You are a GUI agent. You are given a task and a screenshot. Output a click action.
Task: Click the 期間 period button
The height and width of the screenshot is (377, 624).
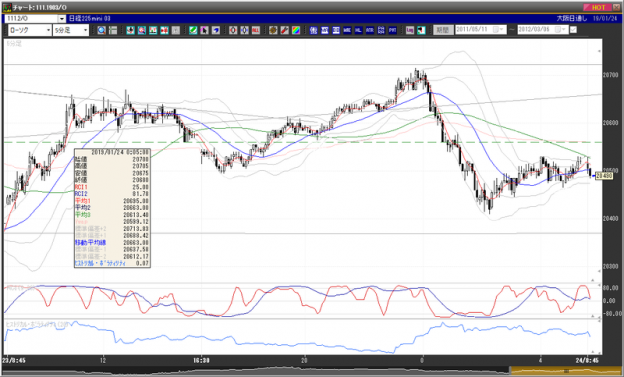(443, 29)
